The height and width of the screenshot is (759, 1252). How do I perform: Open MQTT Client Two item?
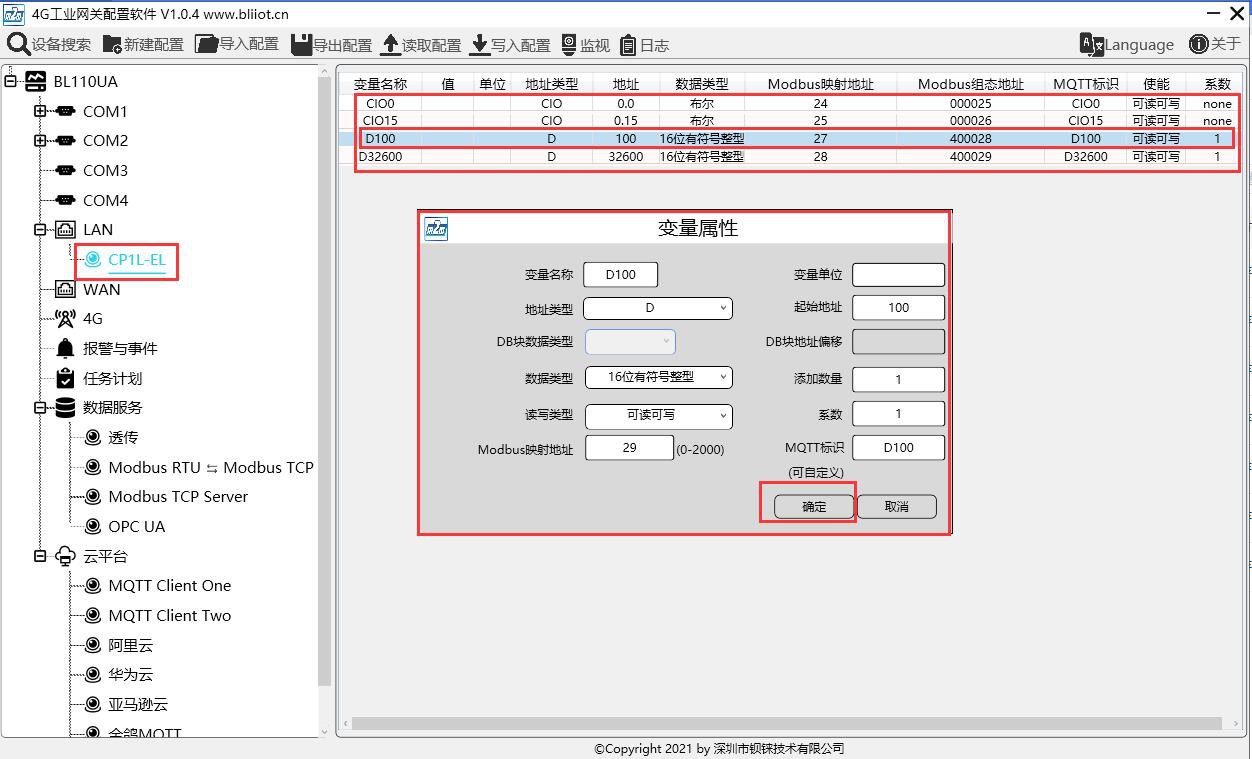click(170, 615)
